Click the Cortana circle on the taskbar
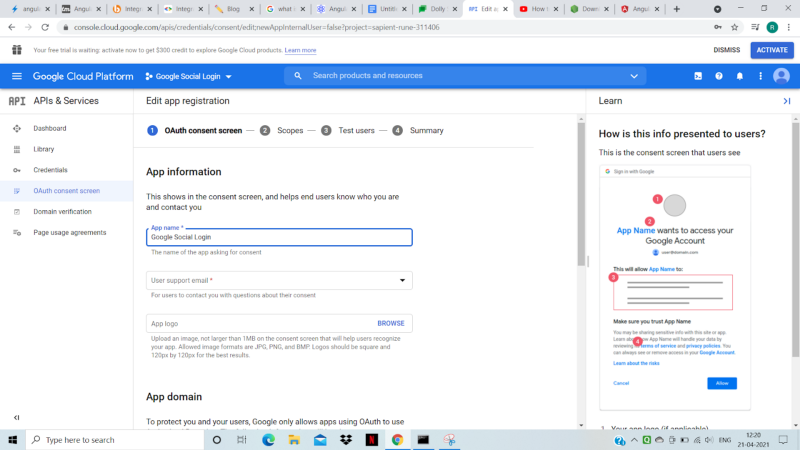The image size is (800, 450). [x=217, y=440]
